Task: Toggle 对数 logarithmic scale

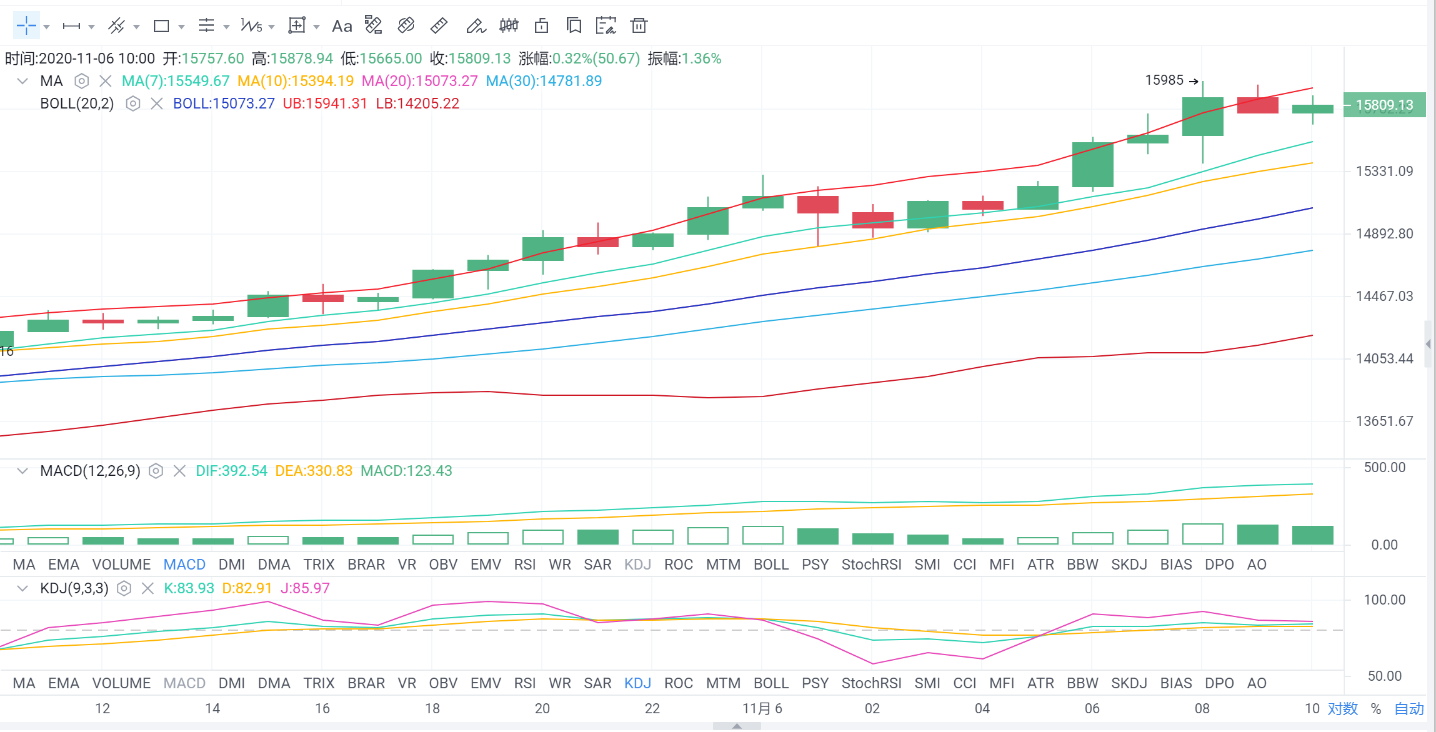Action: 1343,709
